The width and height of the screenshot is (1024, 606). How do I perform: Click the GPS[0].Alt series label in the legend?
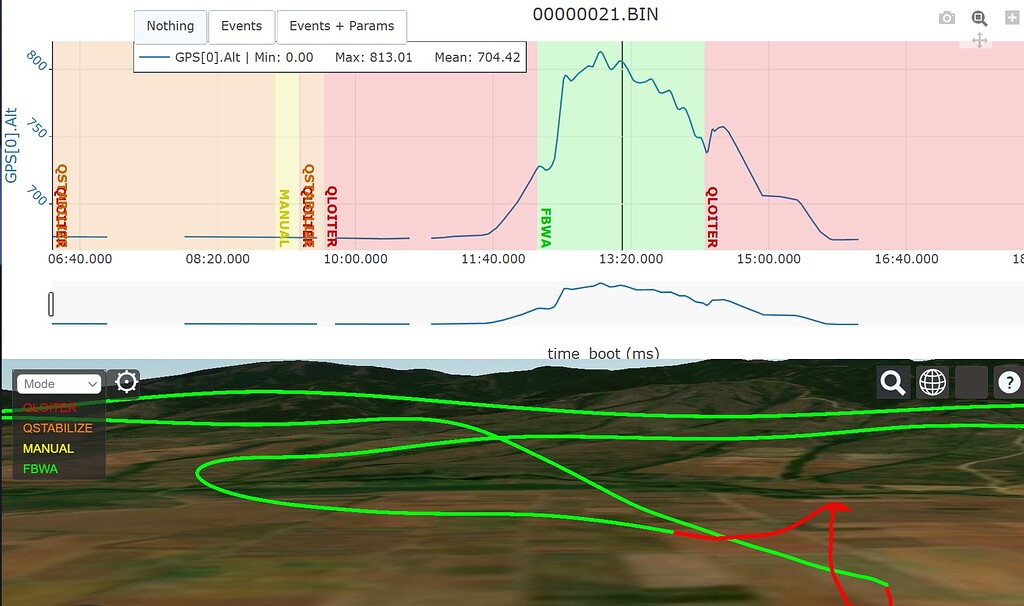(204, 57)
